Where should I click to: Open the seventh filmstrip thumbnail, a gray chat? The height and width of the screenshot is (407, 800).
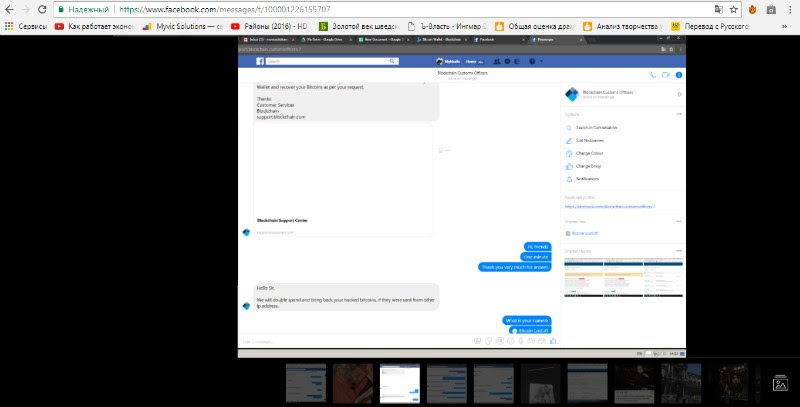tap(587, 383)
